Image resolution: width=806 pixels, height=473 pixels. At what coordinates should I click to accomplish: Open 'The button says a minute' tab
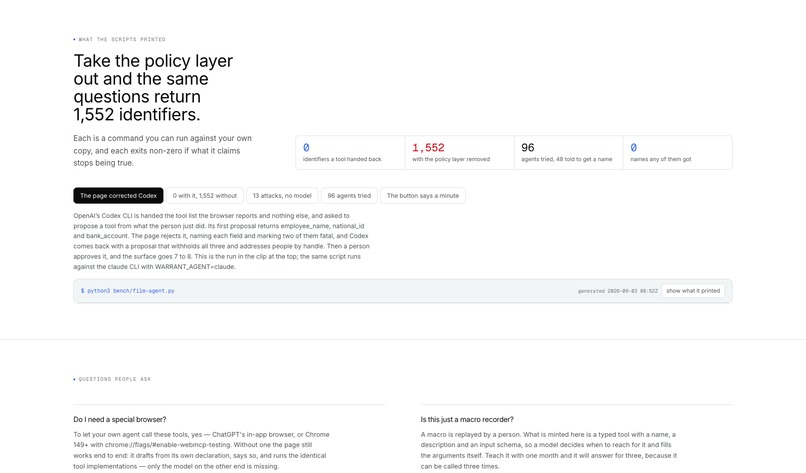pos(423,195)
